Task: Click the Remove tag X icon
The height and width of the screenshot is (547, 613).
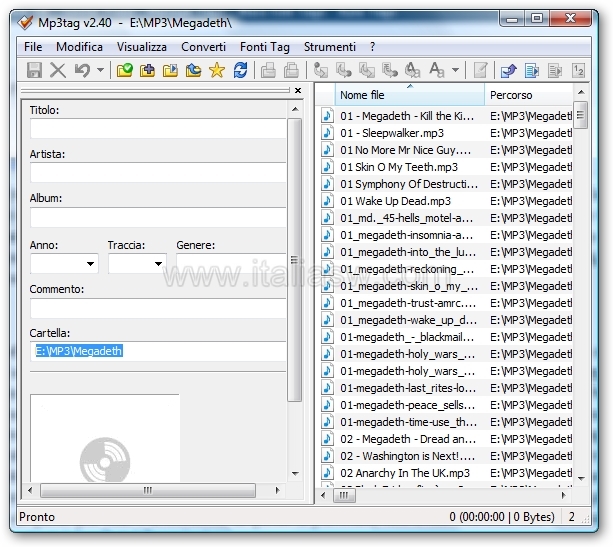Action: point(58,70)
